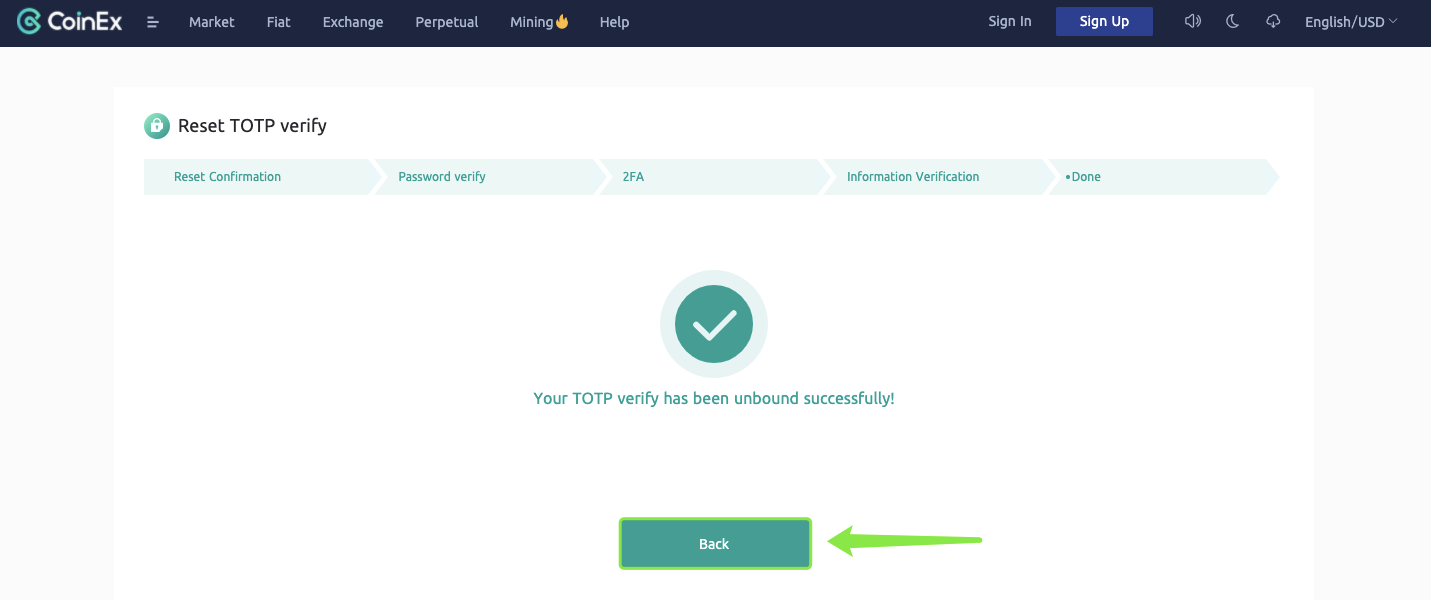Expand the English/USD language dropdown
1431x600 pixels.
(x=1351, y=22)
